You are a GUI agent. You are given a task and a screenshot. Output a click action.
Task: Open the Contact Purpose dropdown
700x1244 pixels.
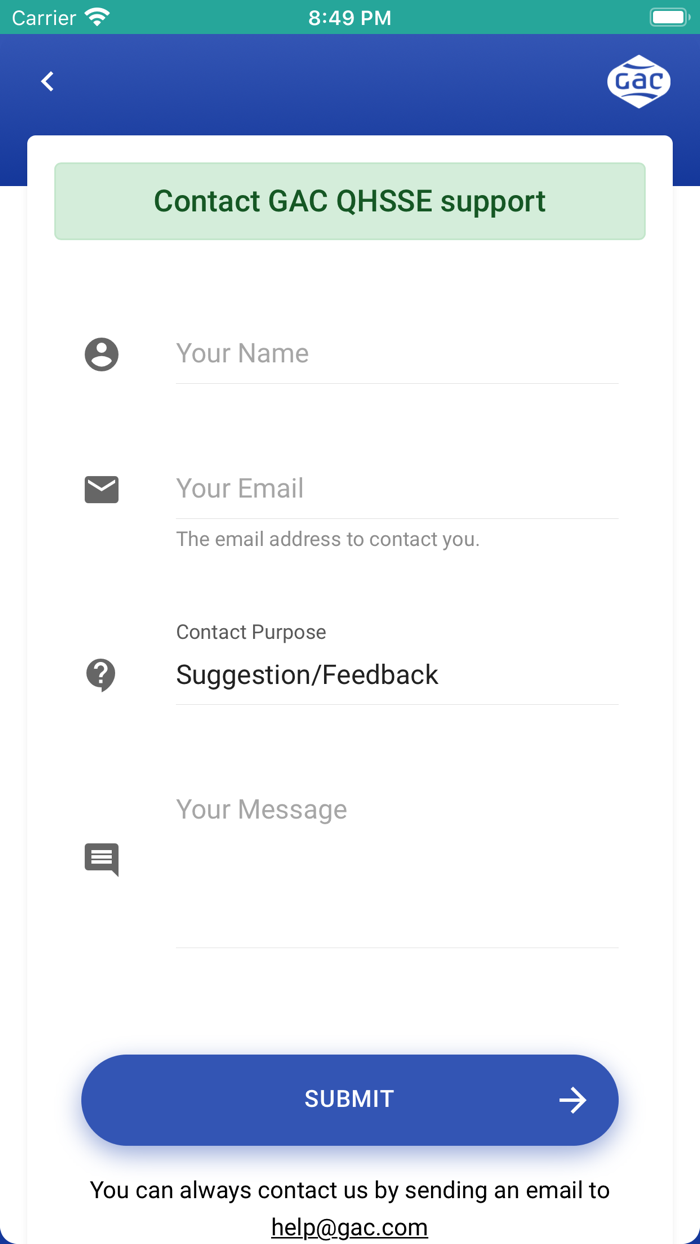tap(396, 675)
